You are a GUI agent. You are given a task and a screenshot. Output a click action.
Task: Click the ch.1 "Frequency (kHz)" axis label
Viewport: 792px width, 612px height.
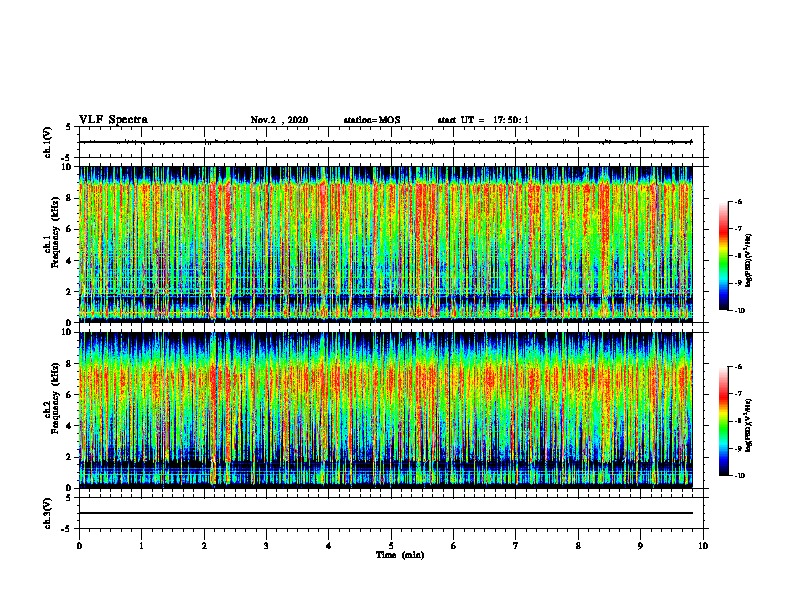click(x=55, y=232)
